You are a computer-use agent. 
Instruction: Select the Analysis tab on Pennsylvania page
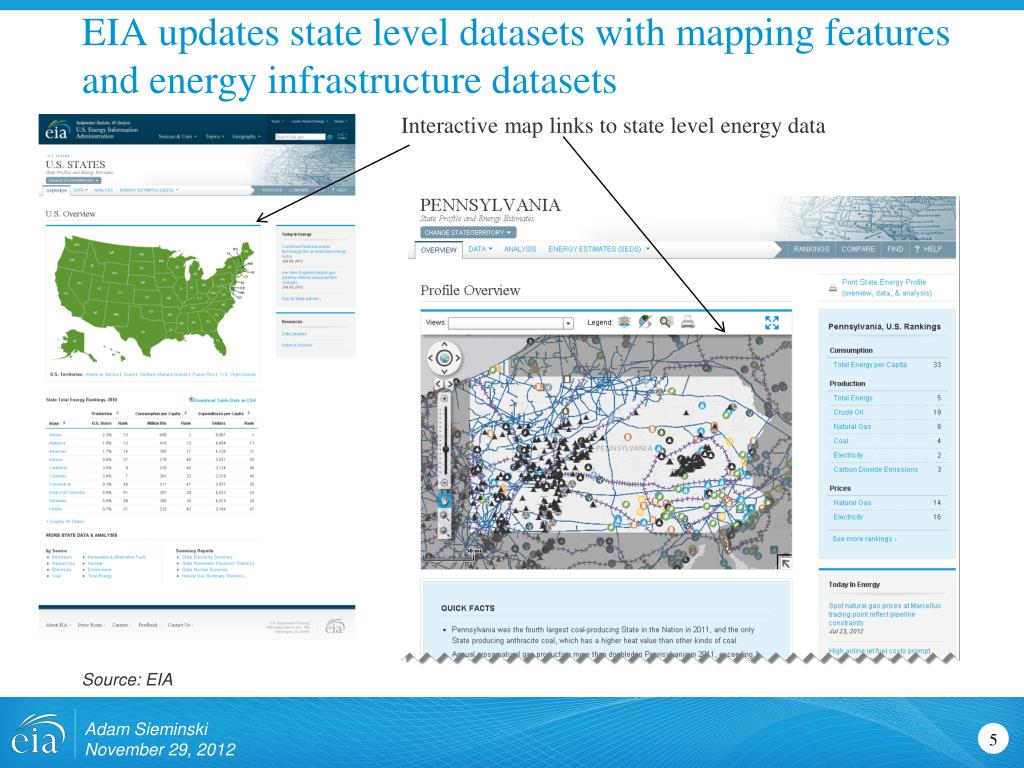click(520, 249)
